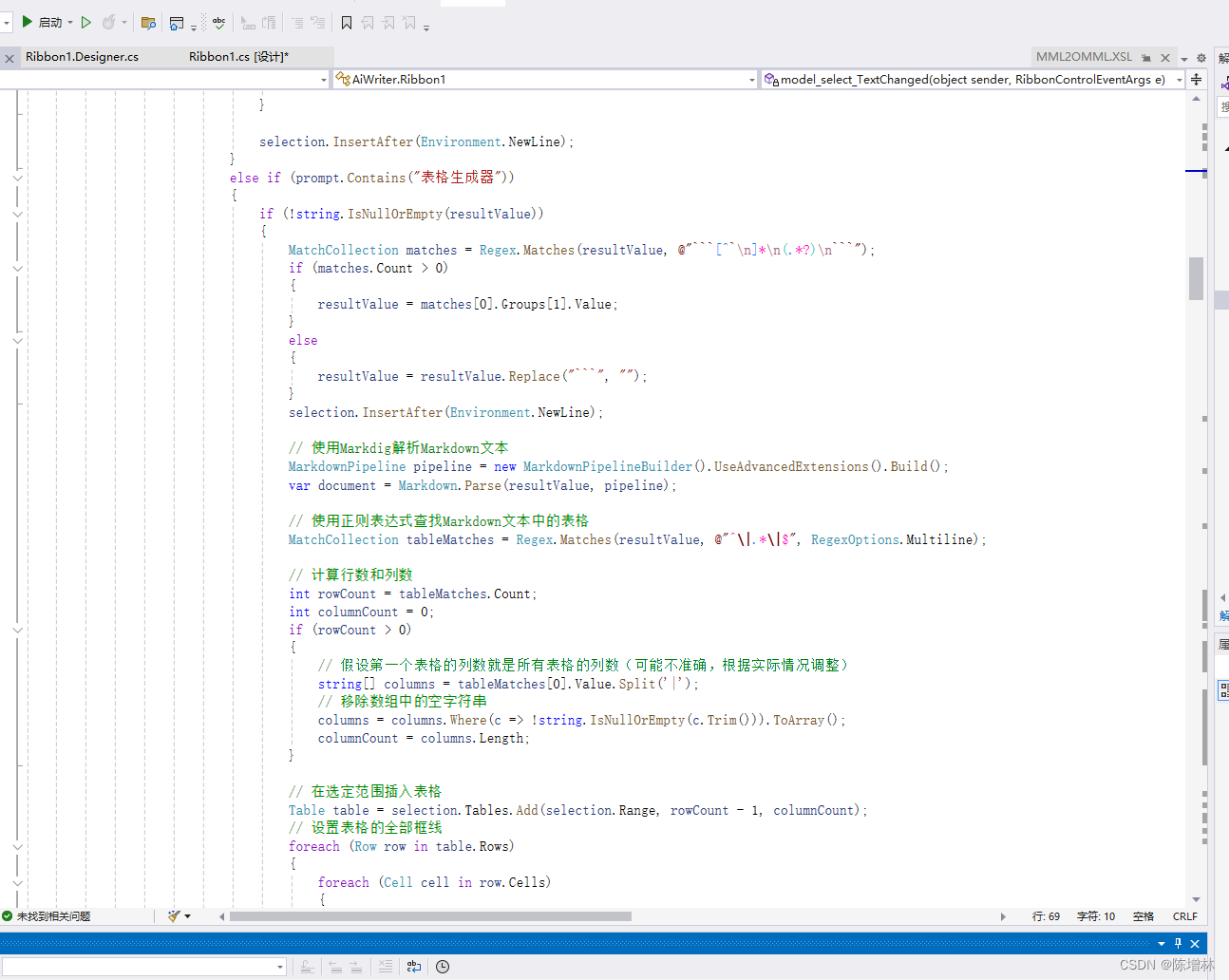Click the parameter info toolbar icon
Image resolution: width=1229 pixels, height=980 pixels.
[269, 23]
